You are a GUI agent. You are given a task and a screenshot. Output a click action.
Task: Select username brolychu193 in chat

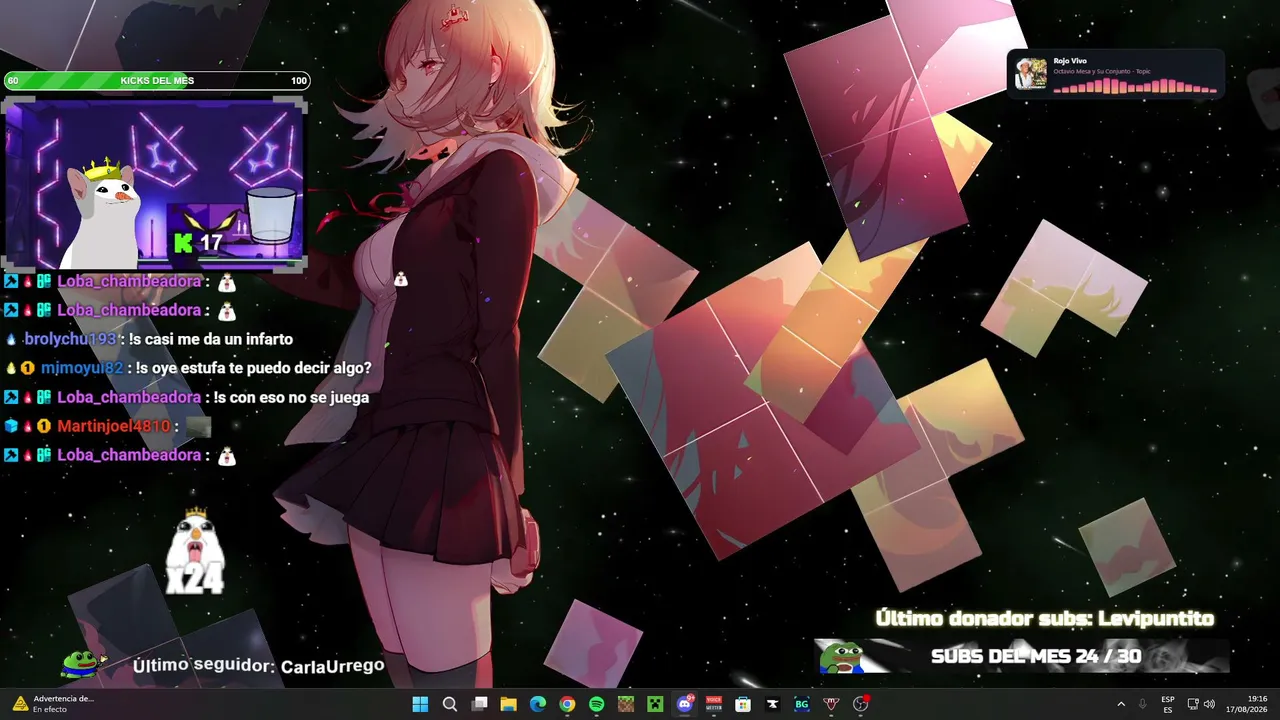click(x=71, y=339)
